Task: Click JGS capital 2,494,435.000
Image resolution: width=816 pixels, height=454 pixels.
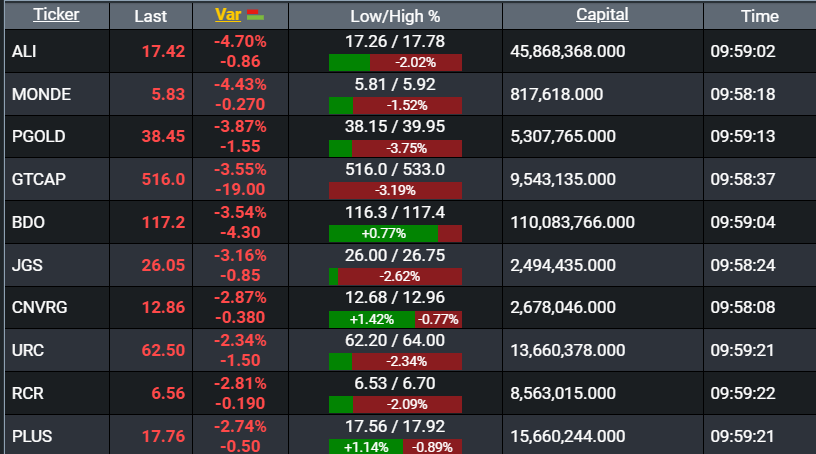Action: (563, 265)
